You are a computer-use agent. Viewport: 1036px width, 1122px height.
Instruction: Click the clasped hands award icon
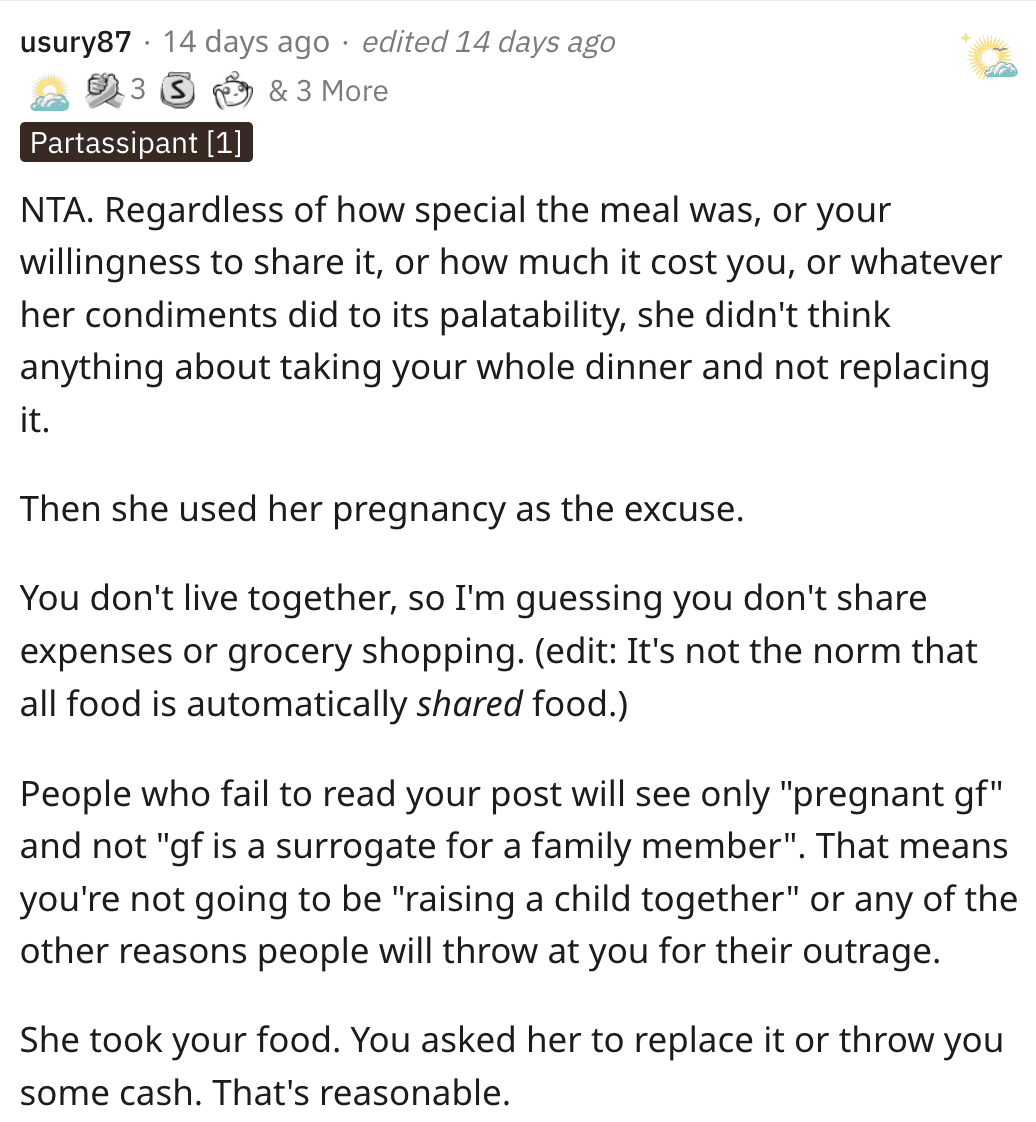pyautogui.click(x=105, y=91)
